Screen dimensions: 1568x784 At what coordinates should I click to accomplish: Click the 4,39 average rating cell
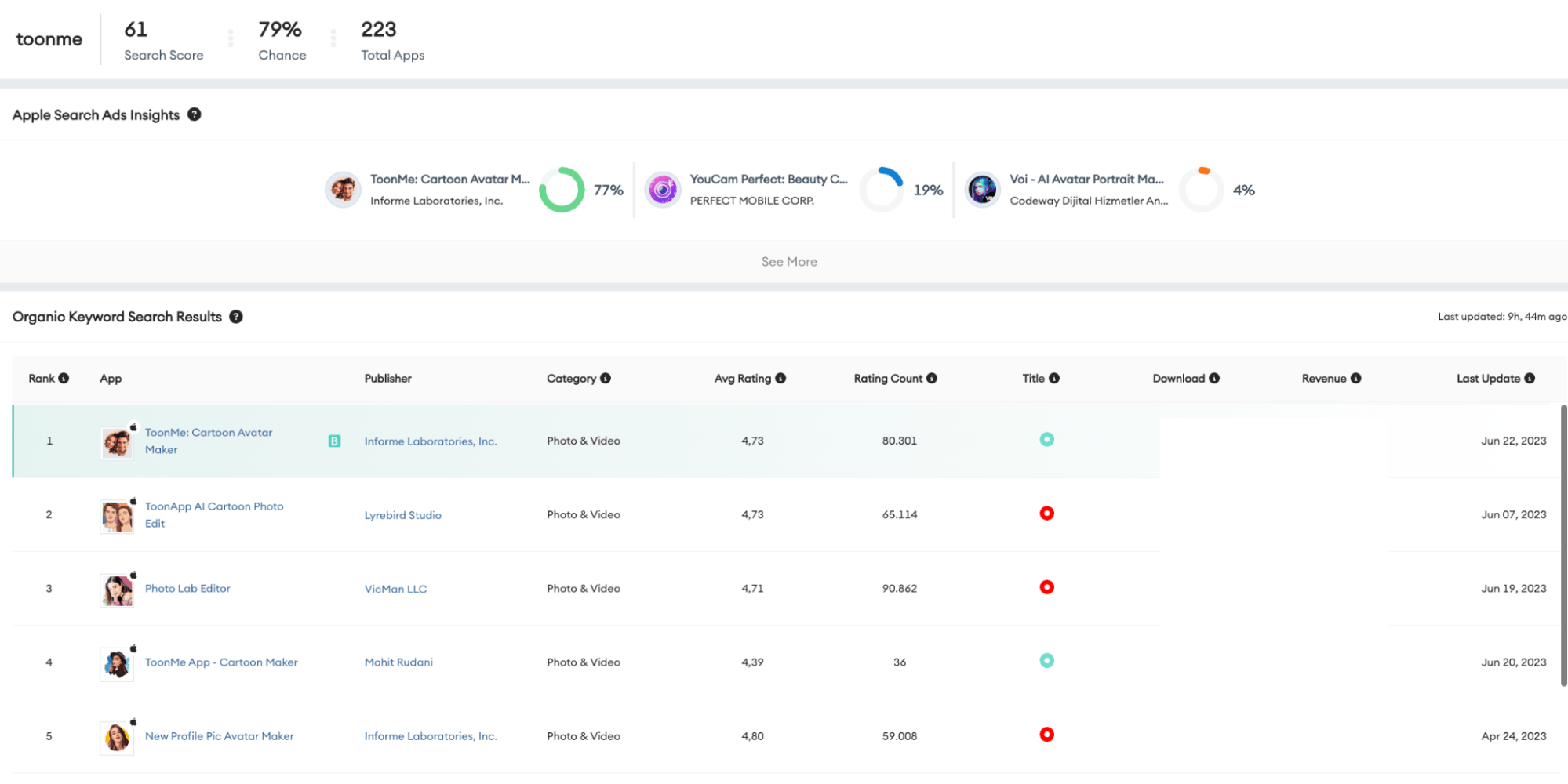click(x=752, y=662)
